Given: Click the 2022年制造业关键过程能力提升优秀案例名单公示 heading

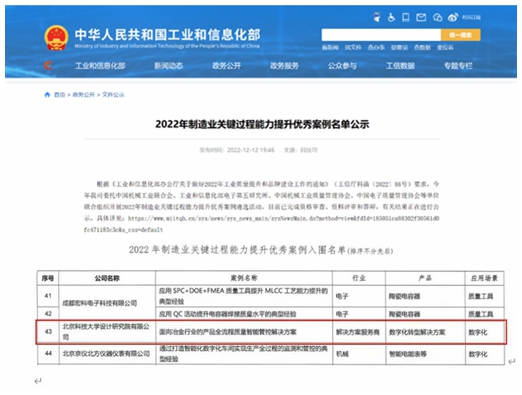Looking at the screenshot, I should pyautogui.click(x=262, y=124).
